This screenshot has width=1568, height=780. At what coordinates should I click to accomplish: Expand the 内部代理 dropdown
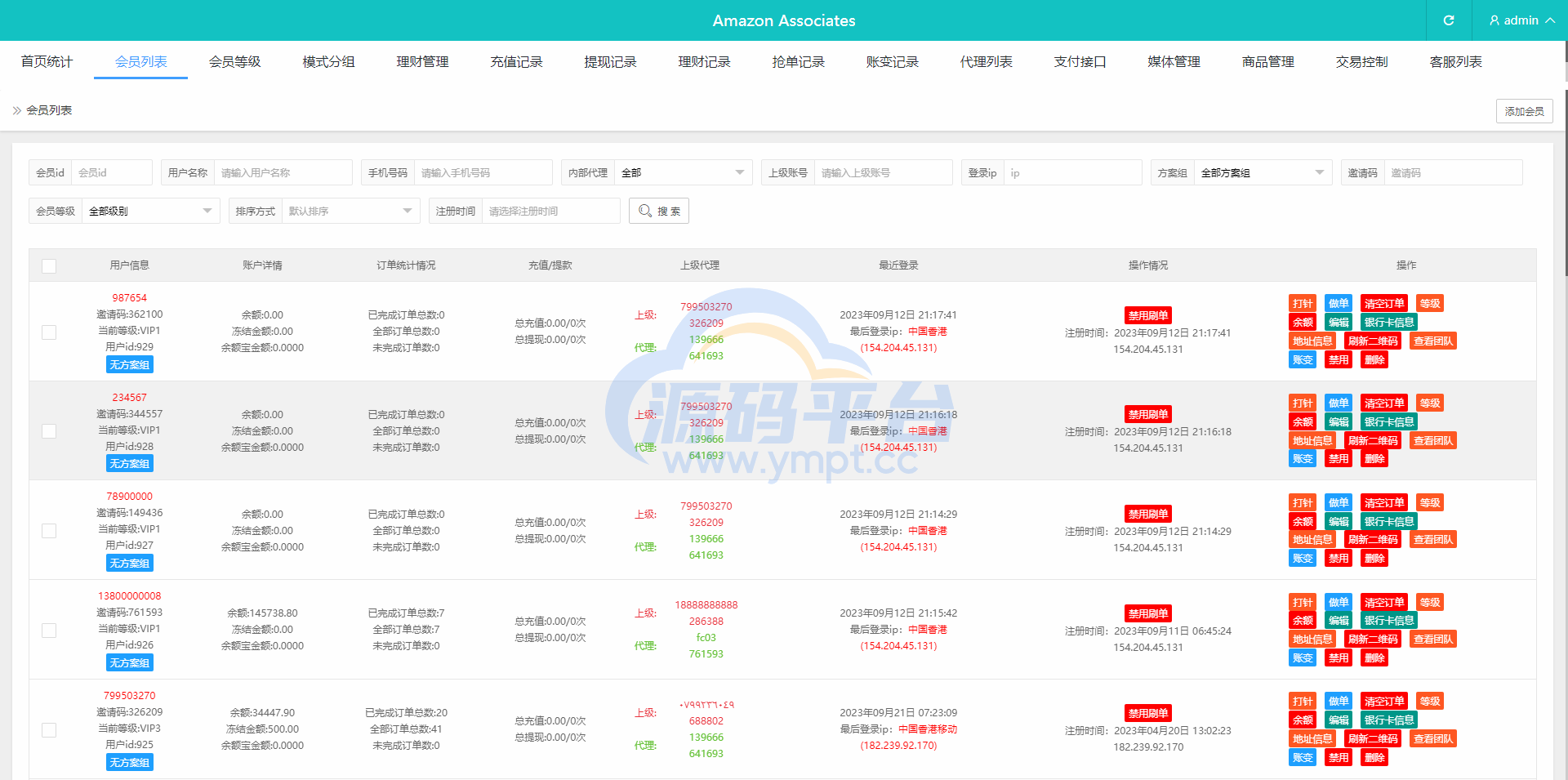click(682, 173)
